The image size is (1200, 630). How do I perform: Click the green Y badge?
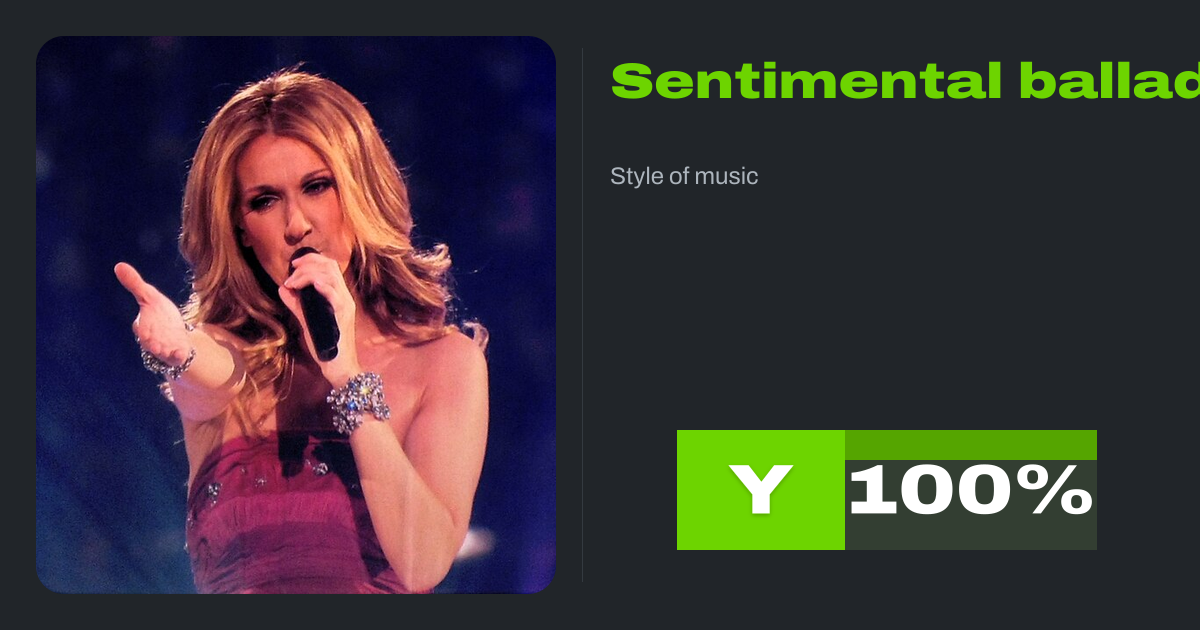761,490
